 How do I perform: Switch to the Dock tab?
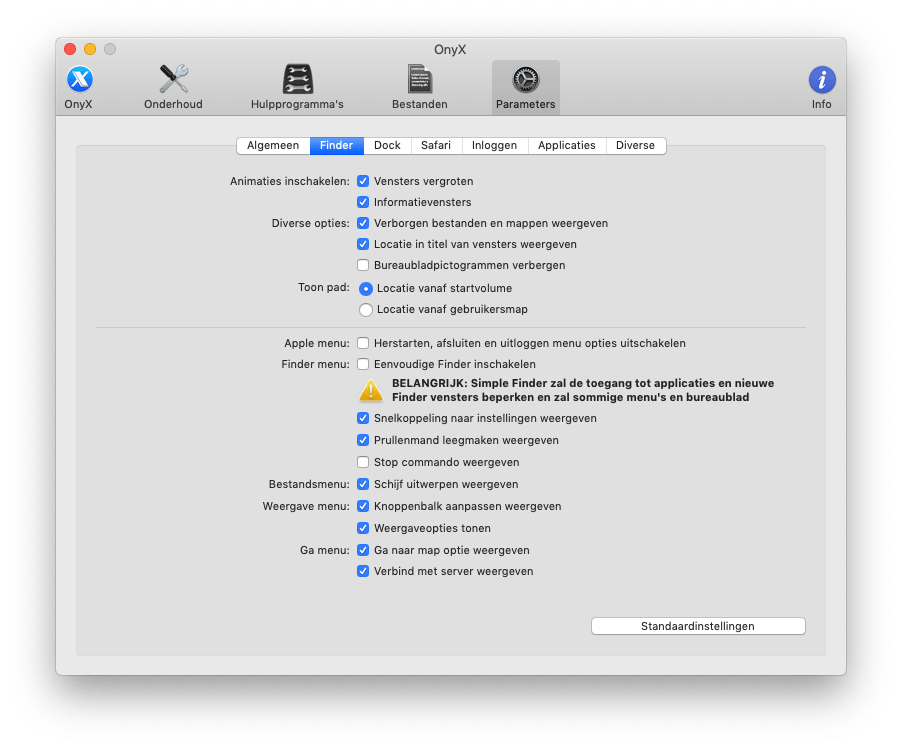pyautogui.click(x=387, y=146)
